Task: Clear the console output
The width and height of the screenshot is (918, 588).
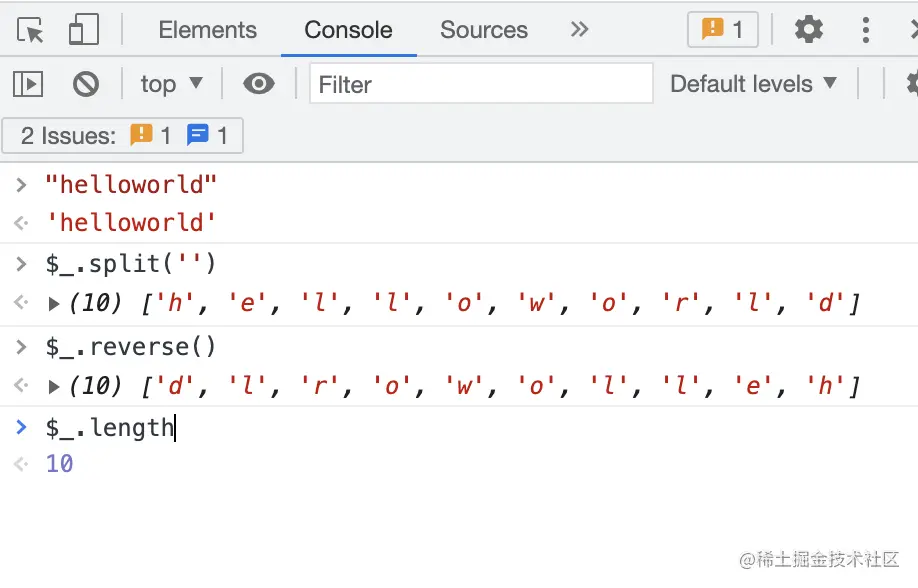Action: [86, 84]
